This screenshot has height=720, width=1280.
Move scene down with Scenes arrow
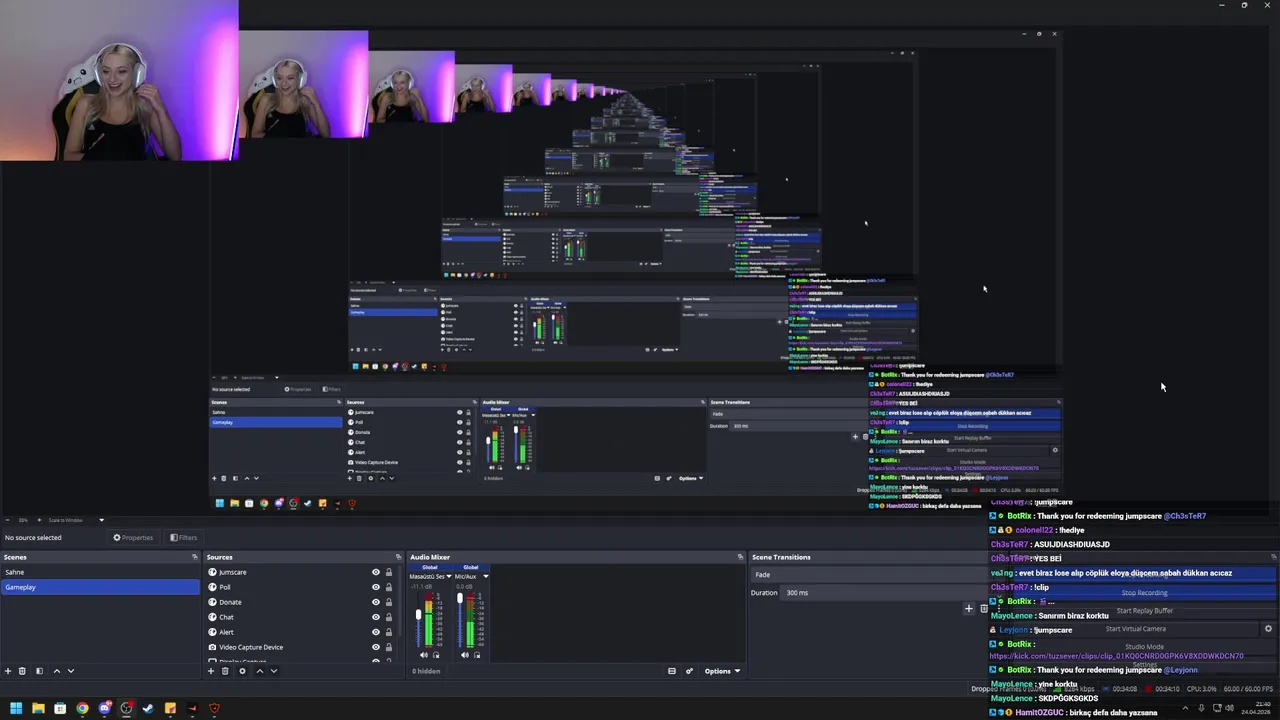[x=70, y=671]
